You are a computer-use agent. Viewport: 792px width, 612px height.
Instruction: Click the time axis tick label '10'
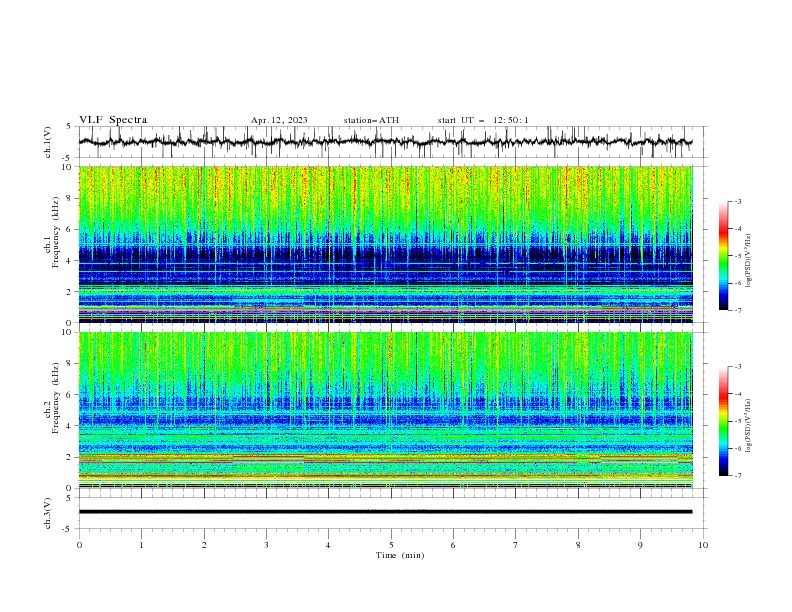(x=703, y=545)
